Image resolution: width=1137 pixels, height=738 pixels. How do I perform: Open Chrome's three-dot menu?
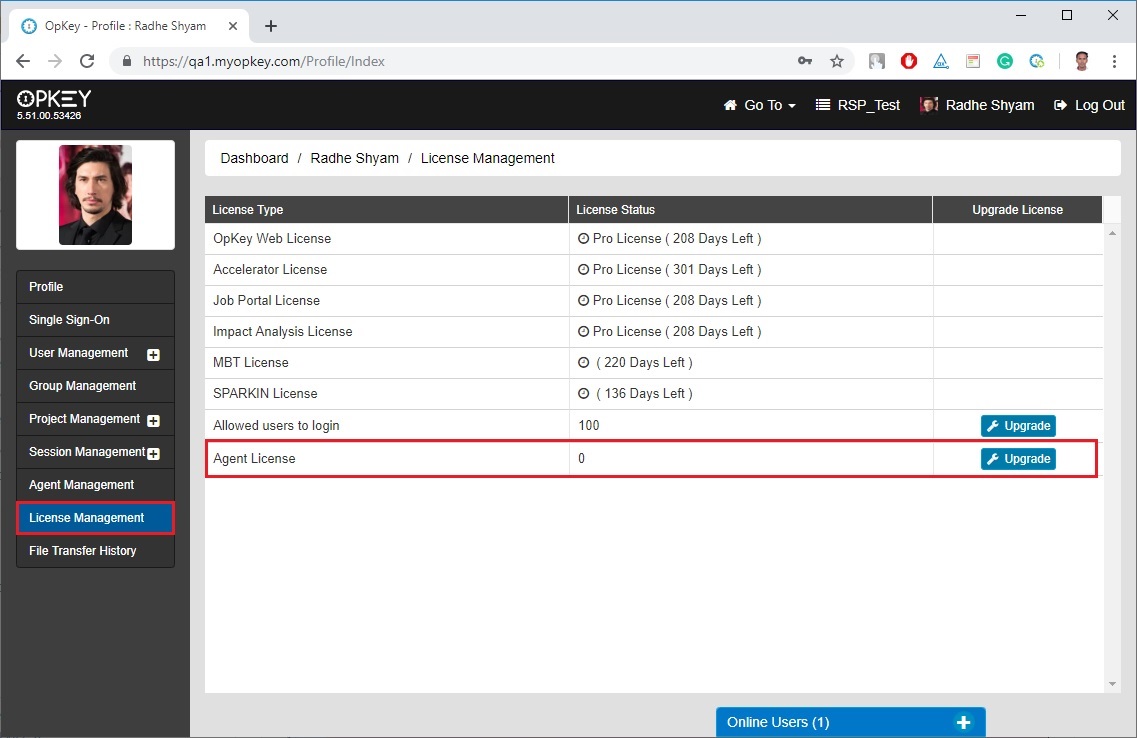tap(1115, 62)
